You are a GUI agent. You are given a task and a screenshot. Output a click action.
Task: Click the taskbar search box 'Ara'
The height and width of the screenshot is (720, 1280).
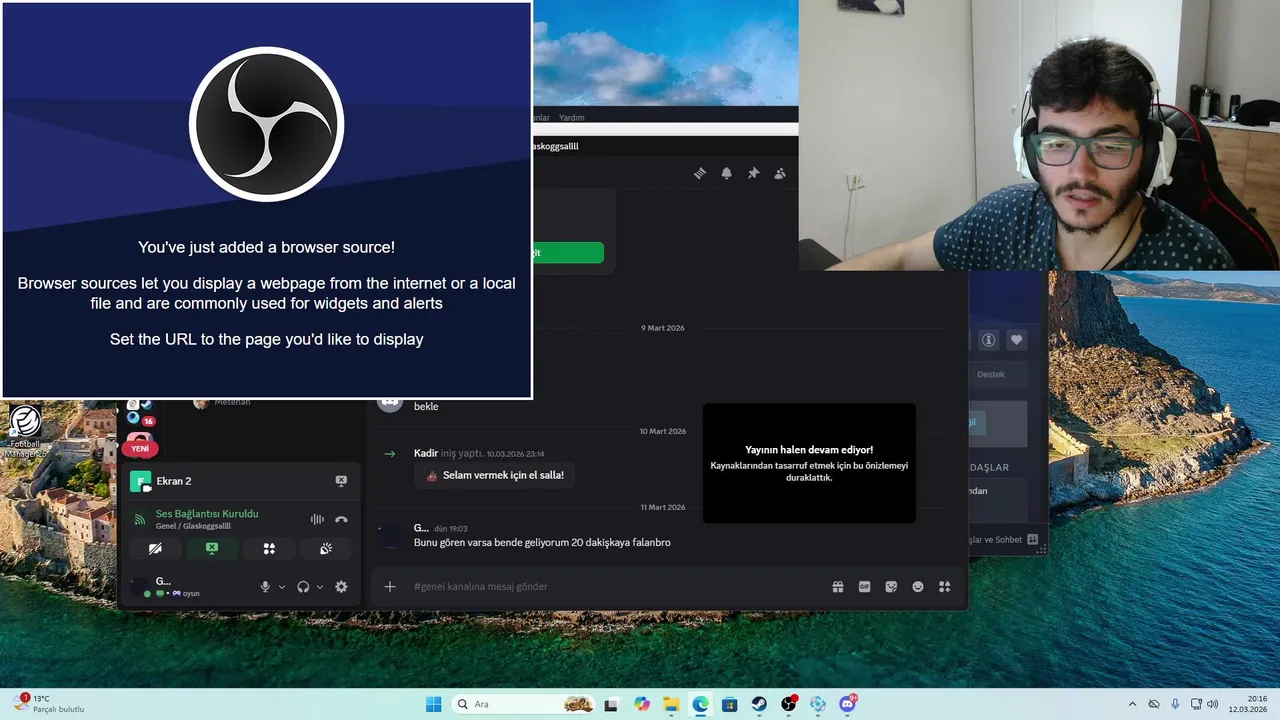(523, 704)
